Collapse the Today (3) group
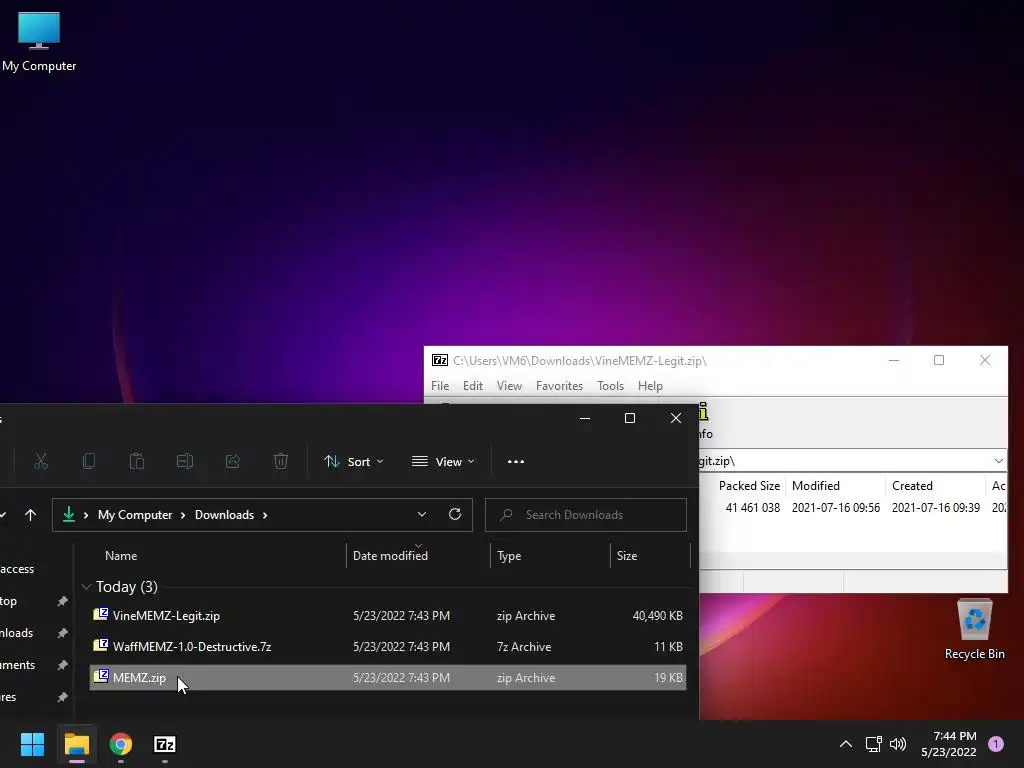The width and height of the screenshot is (1024, 768). point(86,587)
